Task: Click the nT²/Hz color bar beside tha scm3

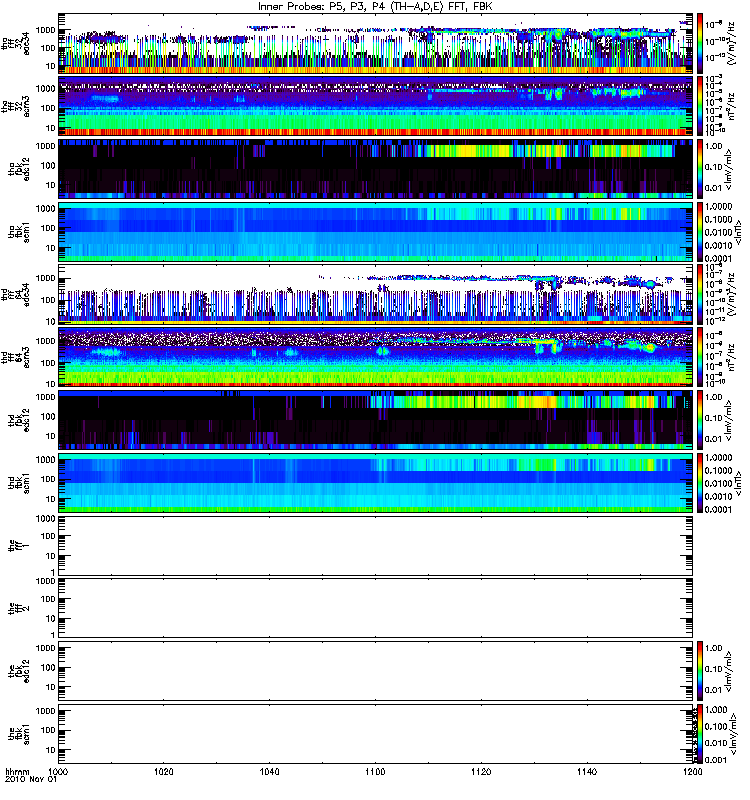Action: (700, 106)
